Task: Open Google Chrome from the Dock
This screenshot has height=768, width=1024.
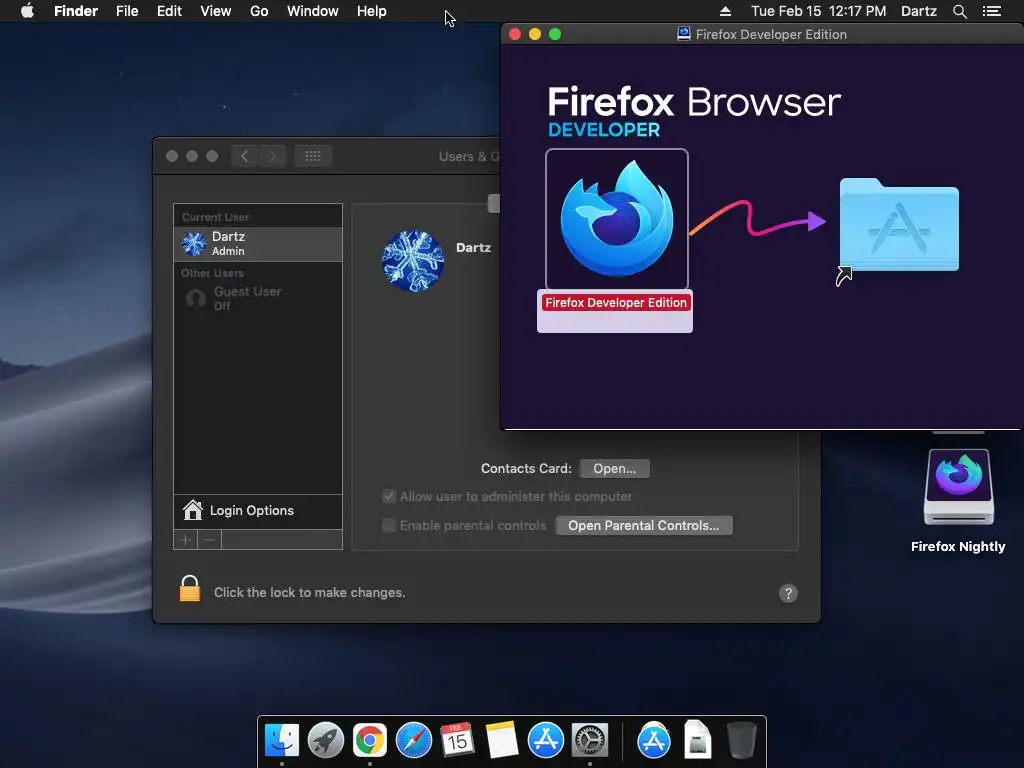Action: [370, 740]
